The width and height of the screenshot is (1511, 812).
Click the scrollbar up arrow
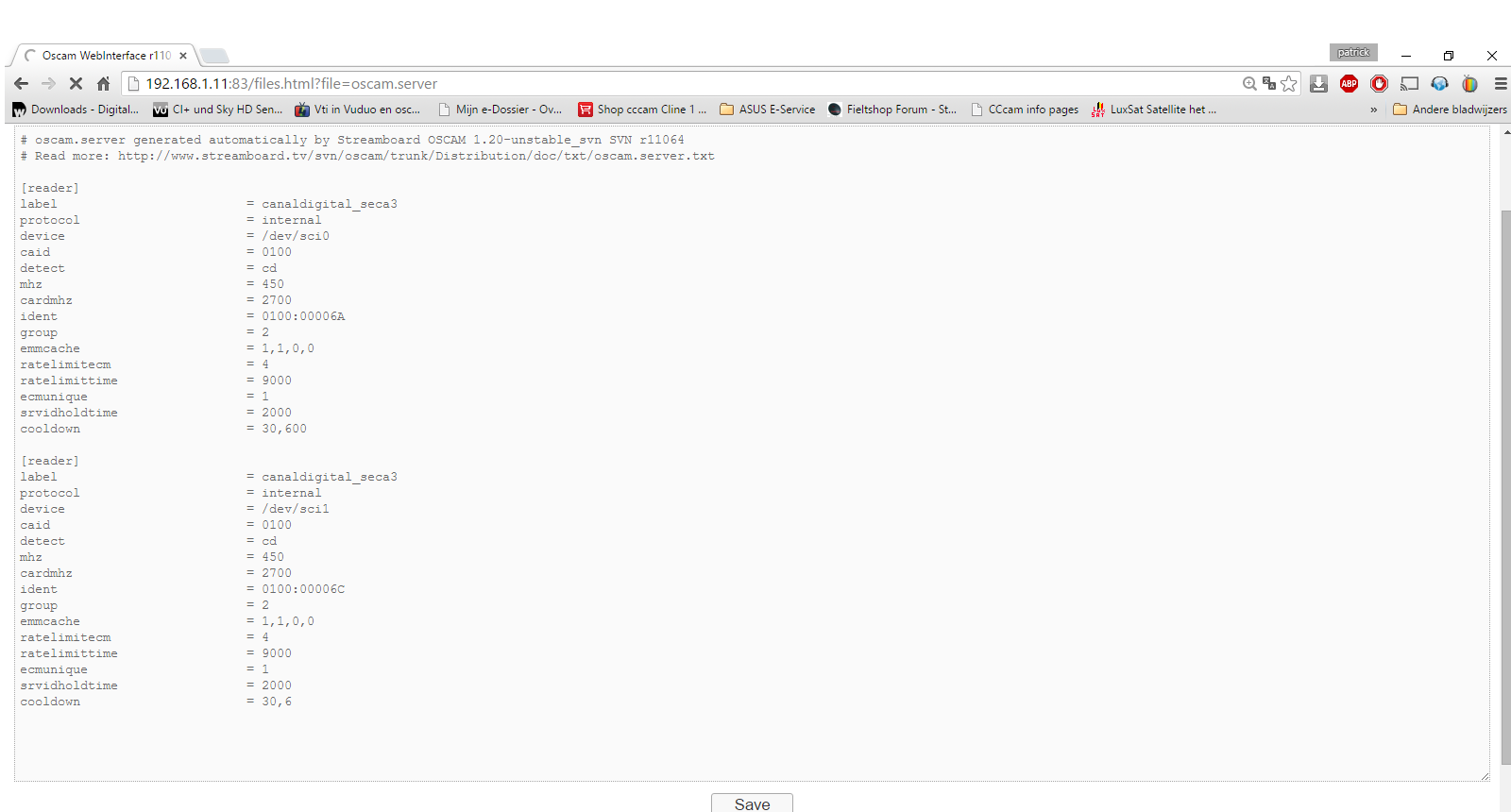click(x=1505, y=132)
